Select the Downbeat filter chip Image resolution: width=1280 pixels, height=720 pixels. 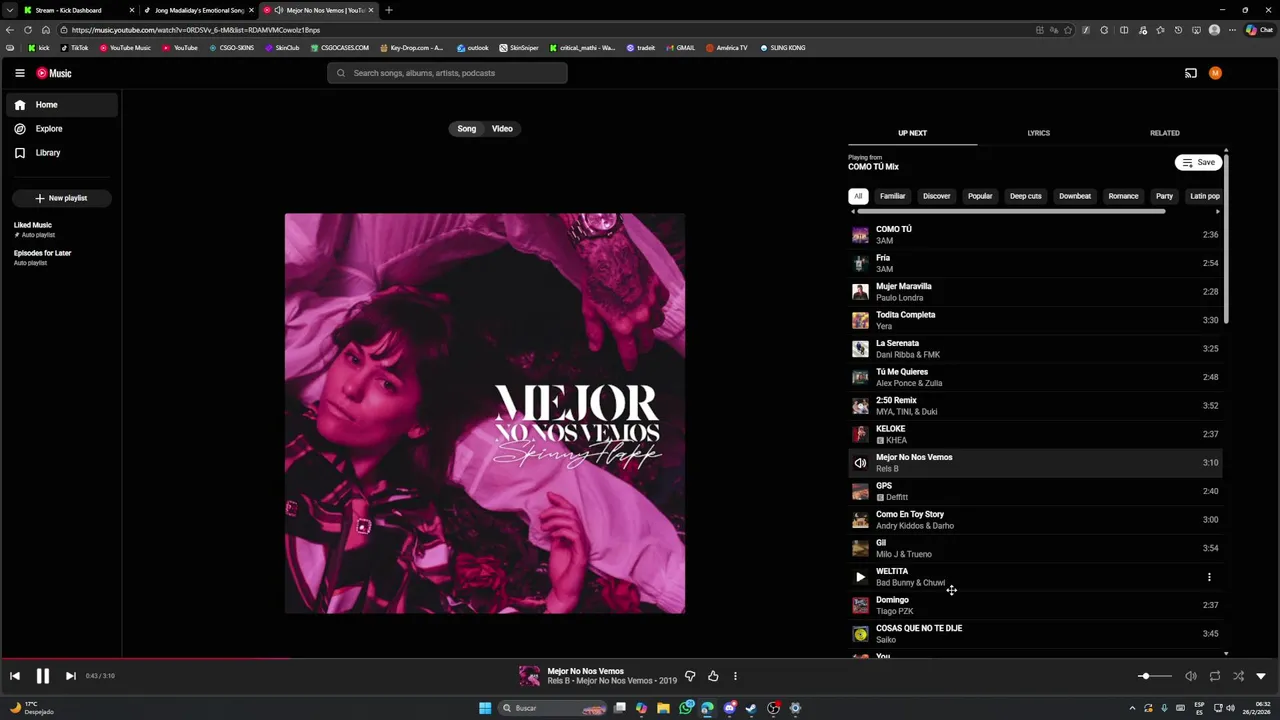point(1075,196)
